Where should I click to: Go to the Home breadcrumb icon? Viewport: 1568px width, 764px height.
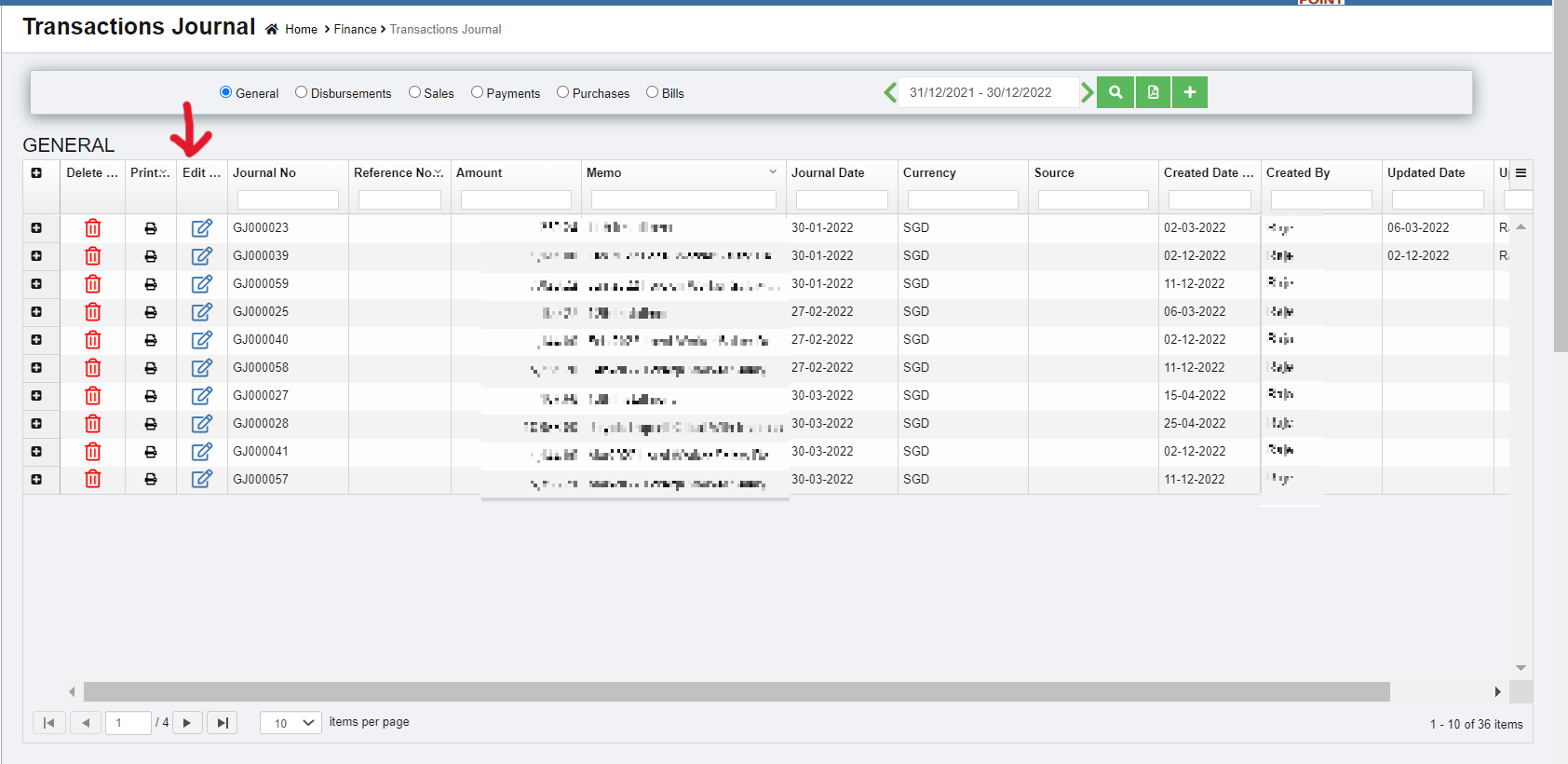pos(272,30)
